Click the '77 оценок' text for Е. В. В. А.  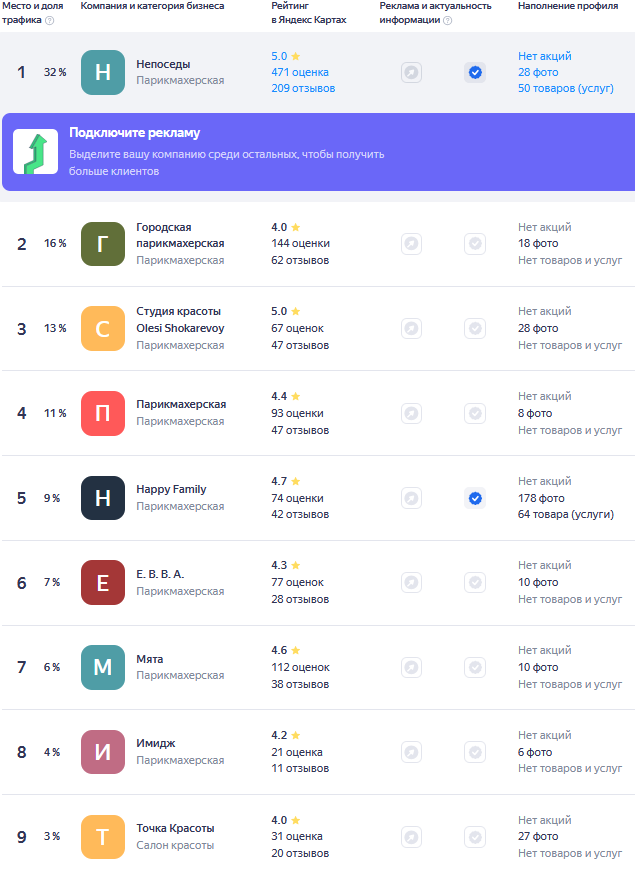(297, 583)
